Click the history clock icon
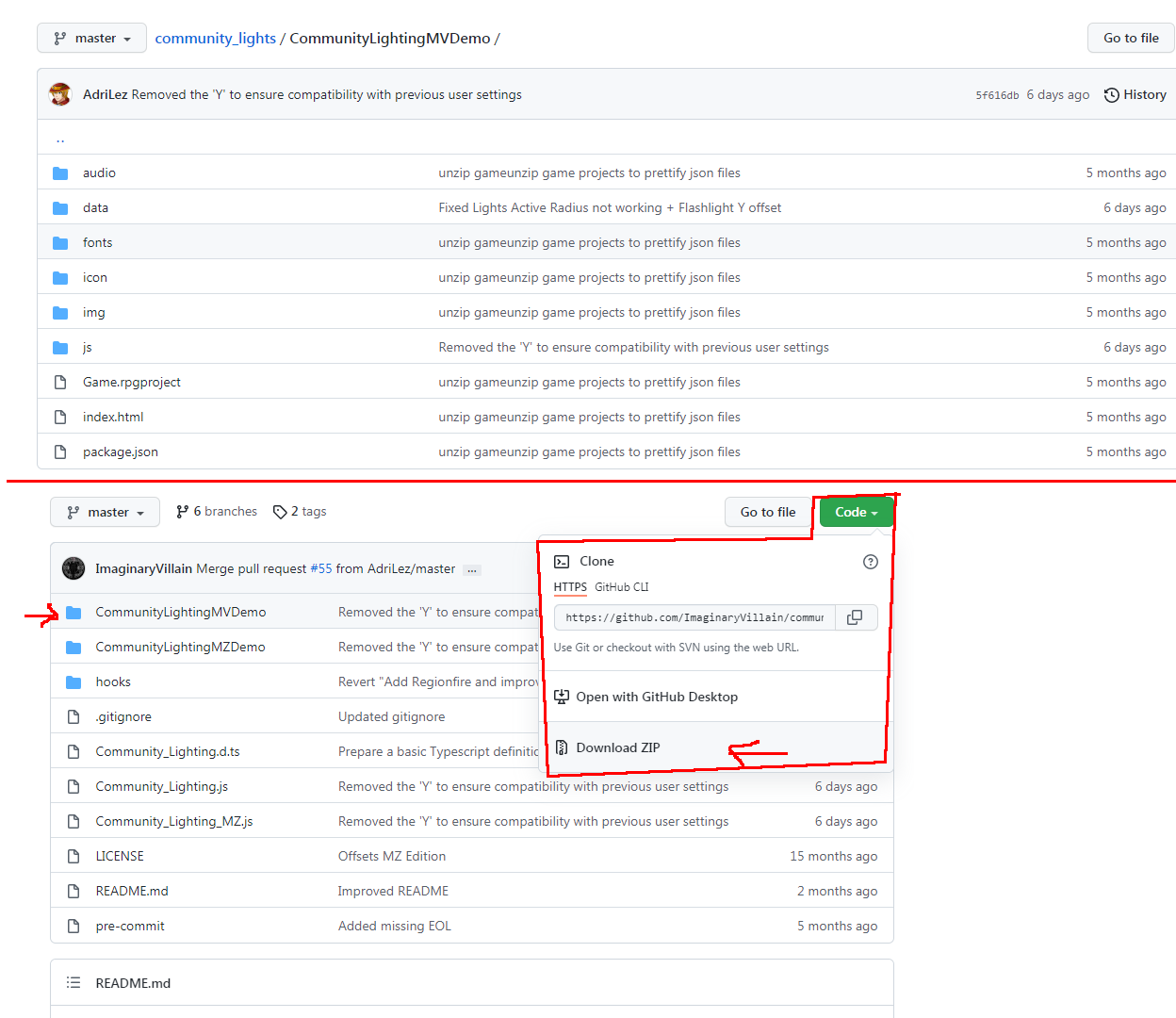 (x=1112, y=94)
